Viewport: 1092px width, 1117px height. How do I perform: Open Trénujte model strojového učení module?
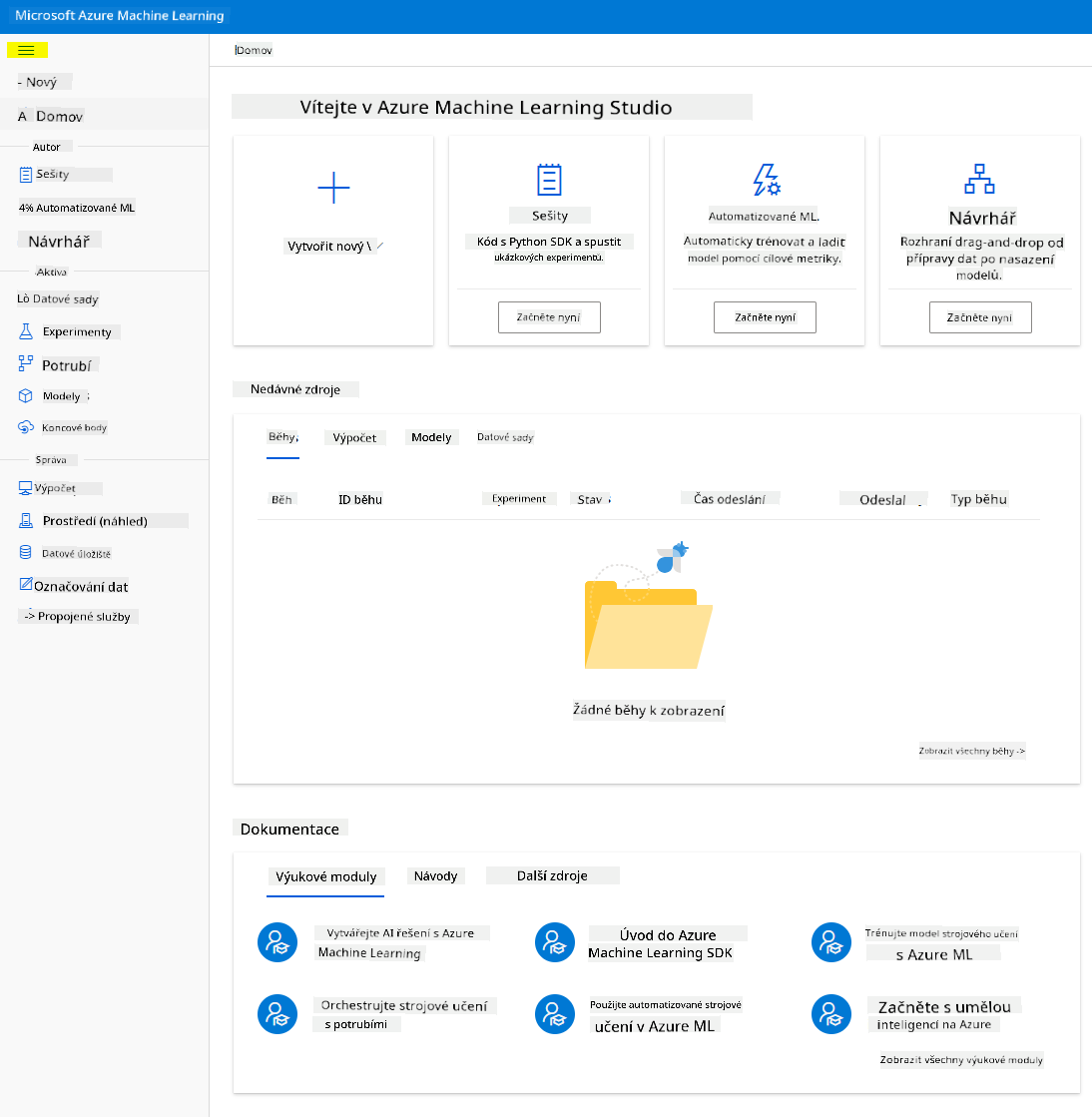point(941,944)
